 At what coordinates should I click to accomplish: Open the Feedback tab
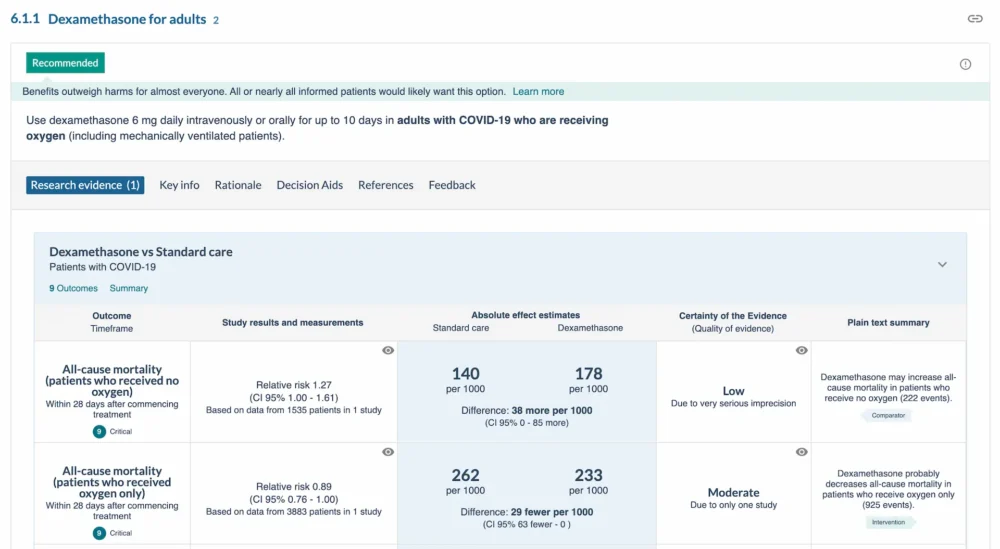click(452, 185)
